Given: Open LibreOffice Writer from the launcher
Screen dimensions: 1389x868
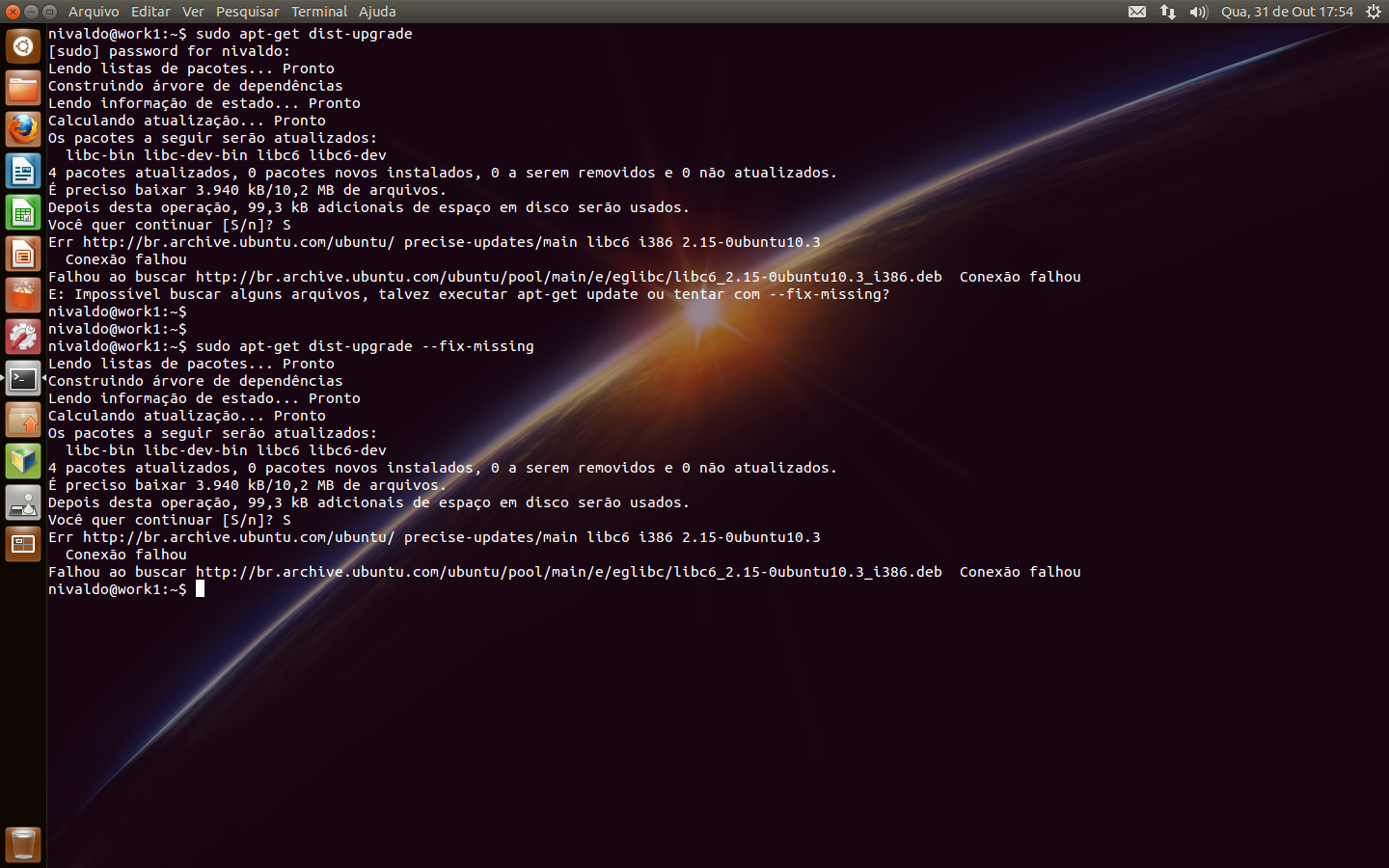Looking at the screenshot, I should [23, 171].
